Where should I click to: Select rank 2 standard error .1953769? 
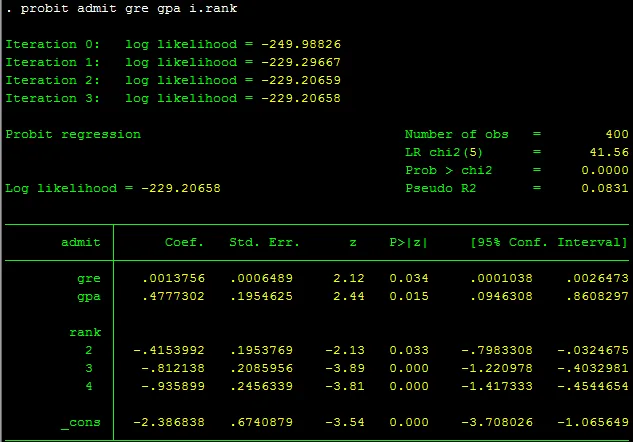pos(262,350)
